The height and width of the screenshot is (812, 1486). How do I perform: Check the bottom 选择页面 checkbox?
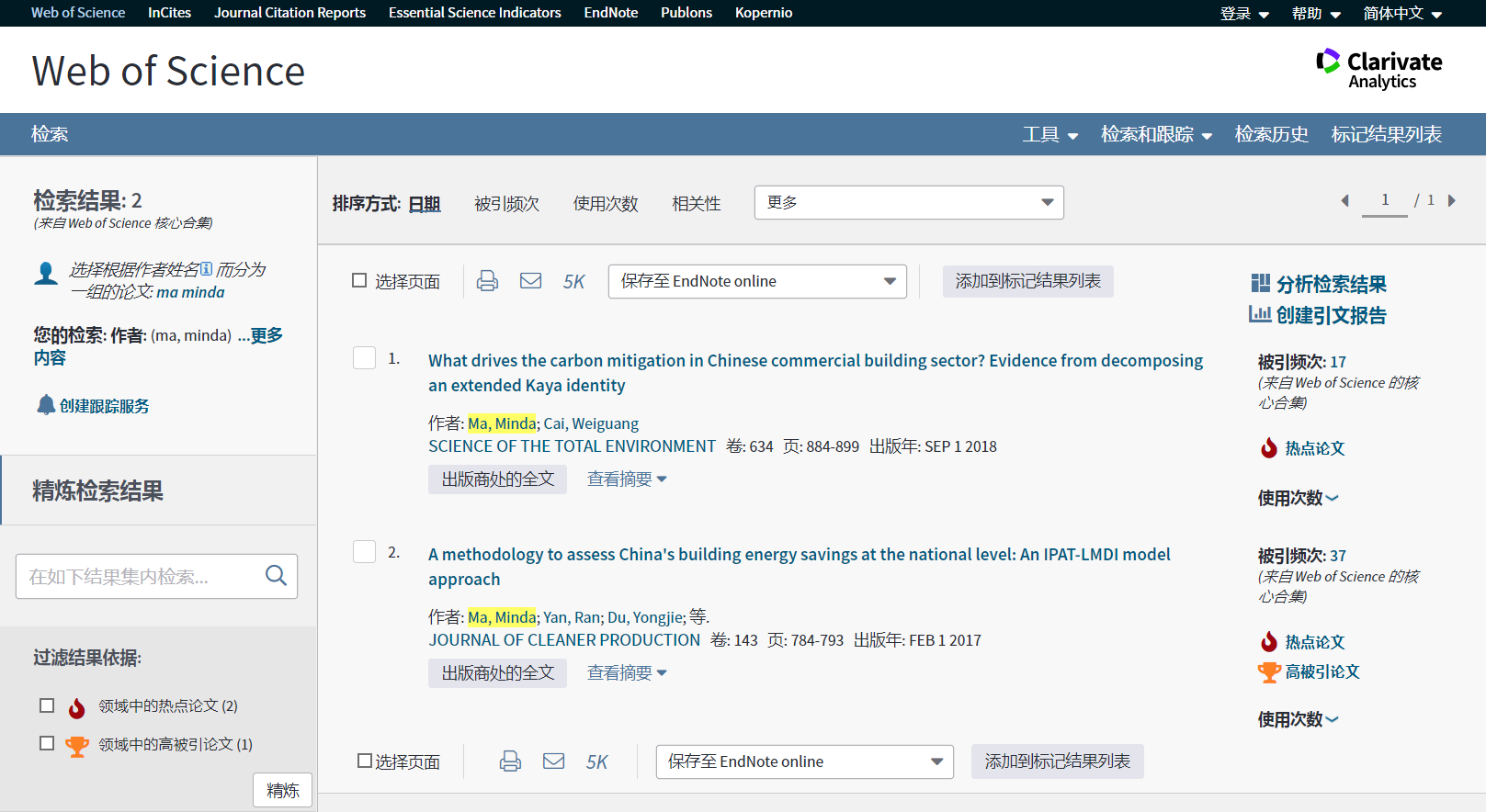(365, 761)
